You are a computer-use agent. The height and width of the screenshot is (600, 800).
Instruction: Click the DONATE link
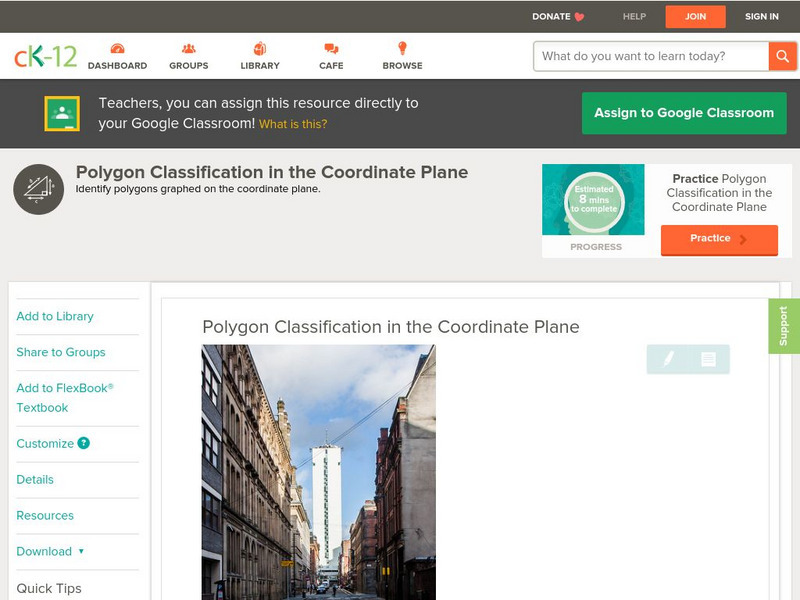point(551,16)
